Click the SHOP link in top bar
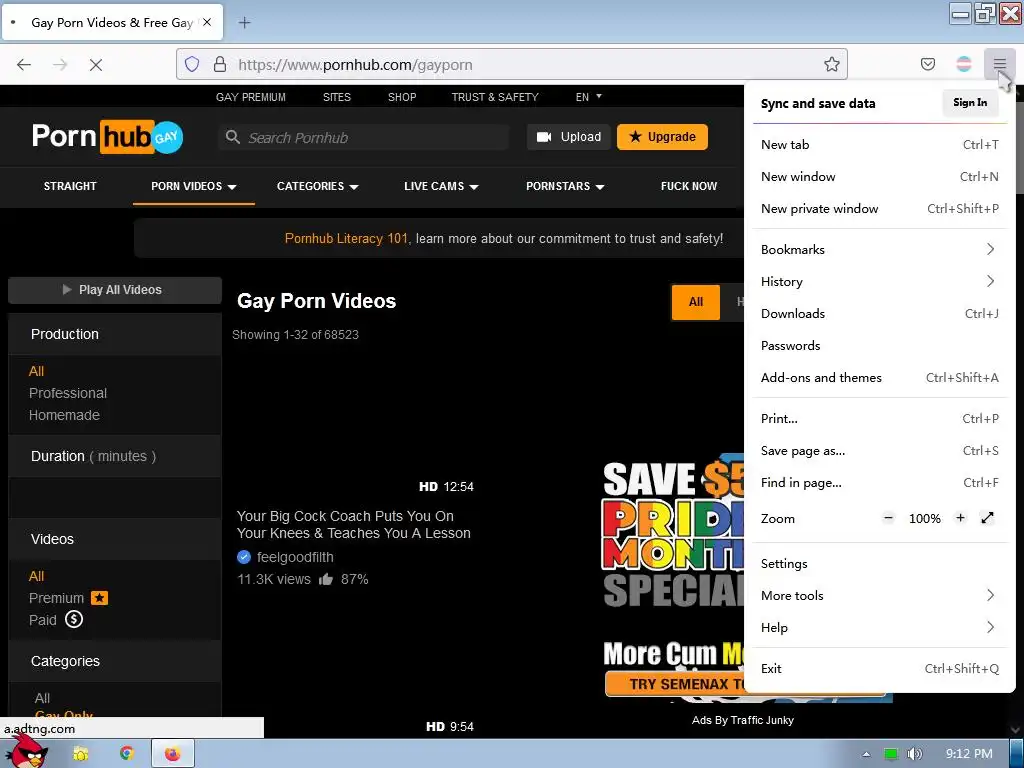Viewport: 1024px width, 768px height. click(402, 97)
